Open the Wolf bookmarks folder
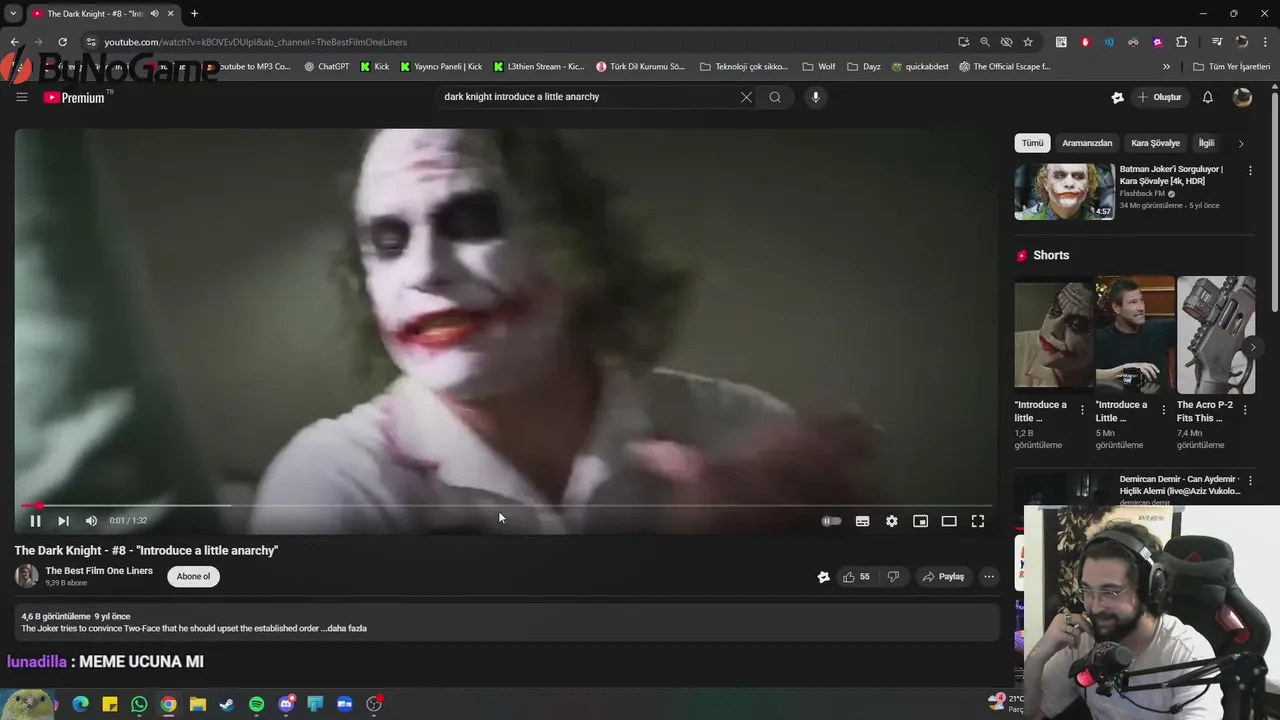The width and height of the screenshot is (1280, 720). 819,67
